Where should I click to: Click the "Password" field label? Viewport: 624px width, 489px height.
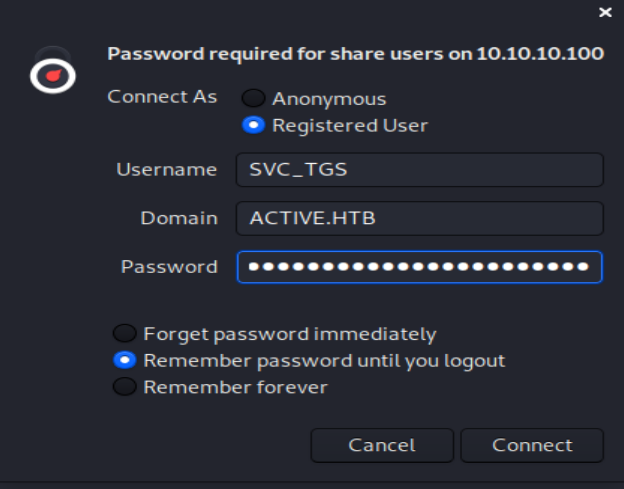(x=169, y=267)
